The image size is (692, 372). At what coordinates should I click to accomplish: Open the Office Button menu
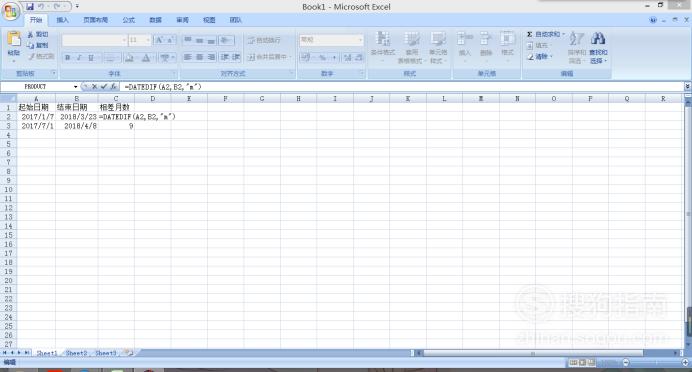pos(11,11)
